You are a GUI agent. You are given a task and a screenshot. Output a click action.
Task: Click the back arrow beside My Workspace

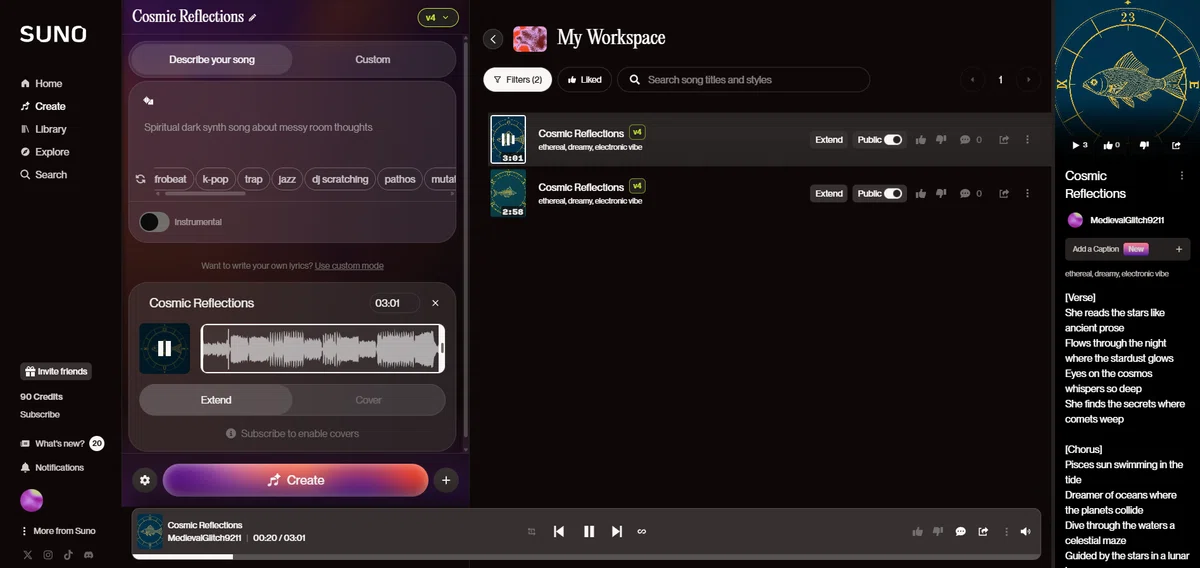pyautogui.click(x=493, y=39)
